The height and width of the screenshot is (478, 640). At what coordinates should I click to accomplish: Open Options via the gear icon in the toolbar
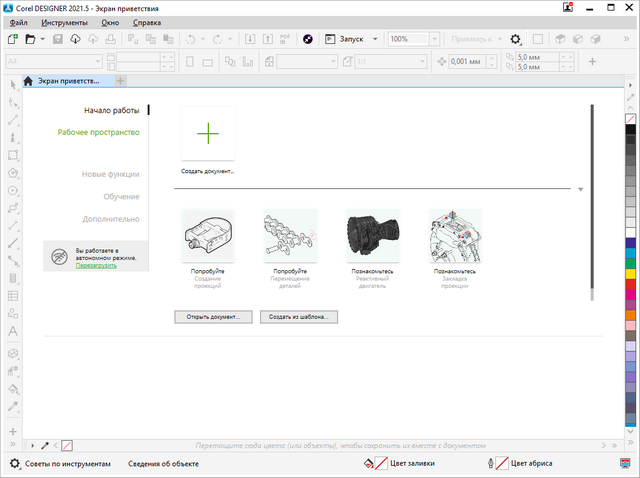point(515,39)
